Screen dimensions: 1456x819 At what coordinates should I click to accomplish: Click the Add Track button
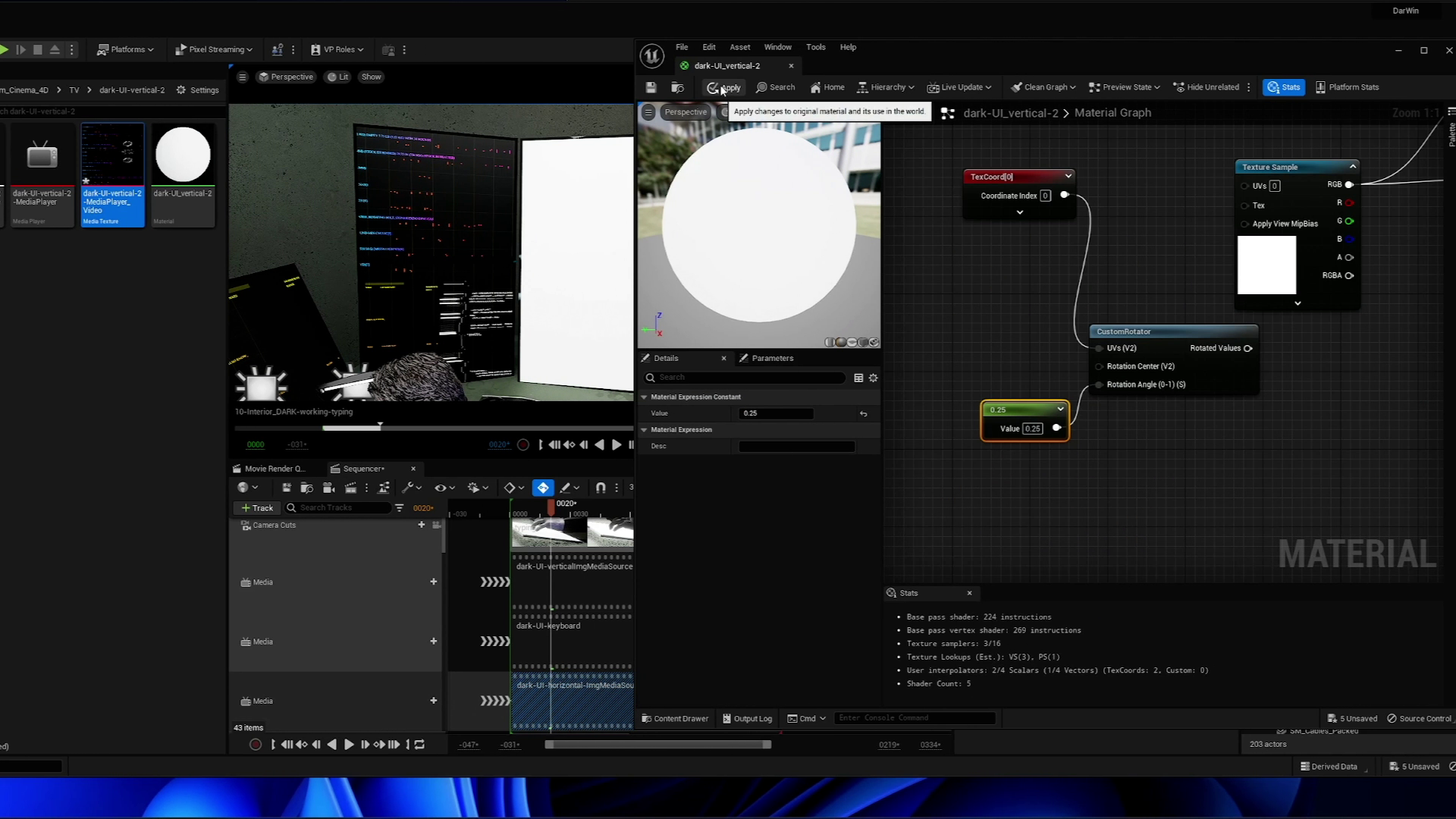pyautogui.click(x=256, y=508)
